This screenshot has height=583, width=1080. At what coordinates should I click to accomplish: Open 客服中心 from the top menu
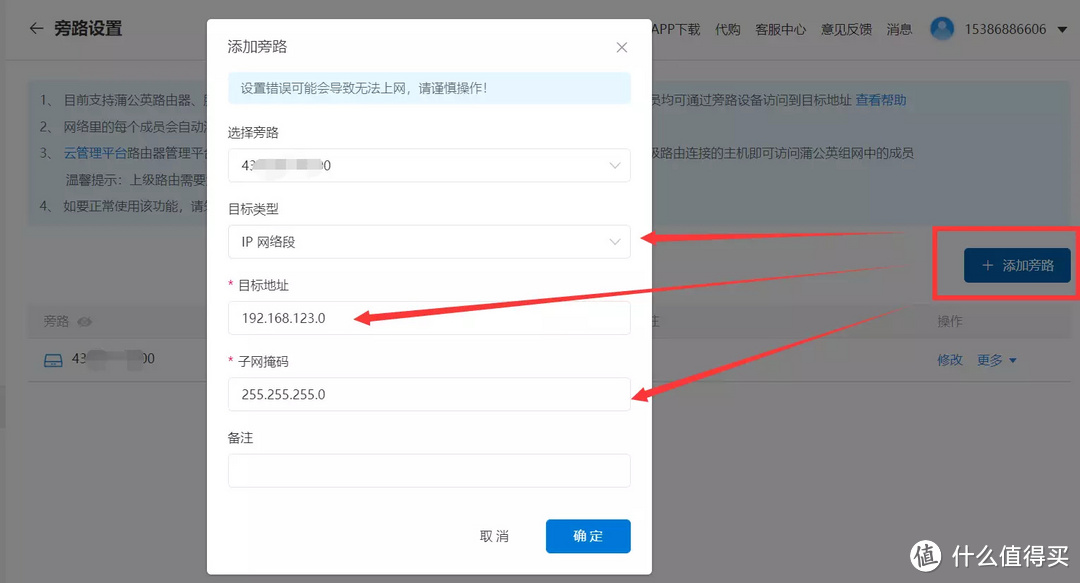click(781, 29)
